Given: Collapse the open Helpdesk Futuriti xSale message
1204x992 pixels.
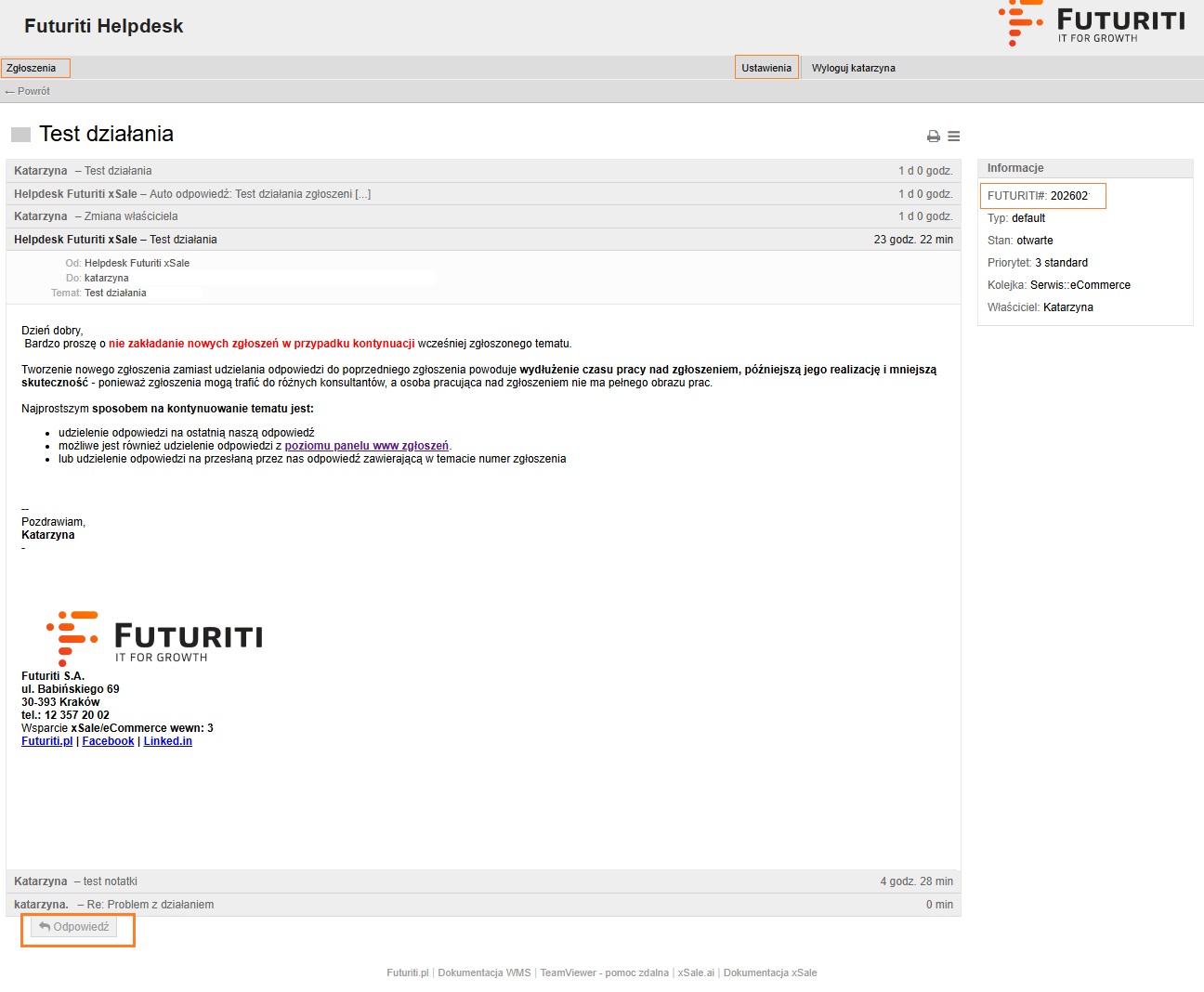Looking at the screenshot, I should (483, 240).
